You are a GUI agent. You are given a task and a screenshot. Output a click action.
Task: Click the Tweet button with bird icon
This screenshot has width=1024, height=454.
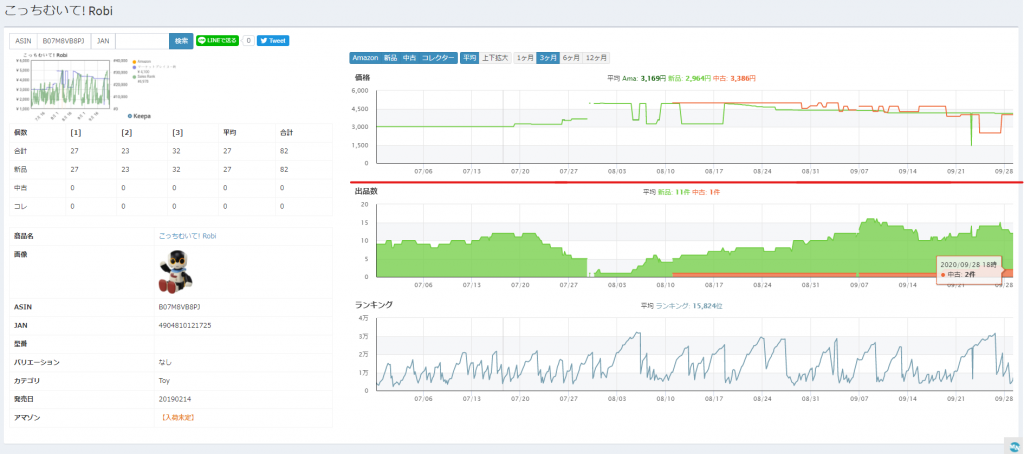pyautogui.click(x=273, y=41)
